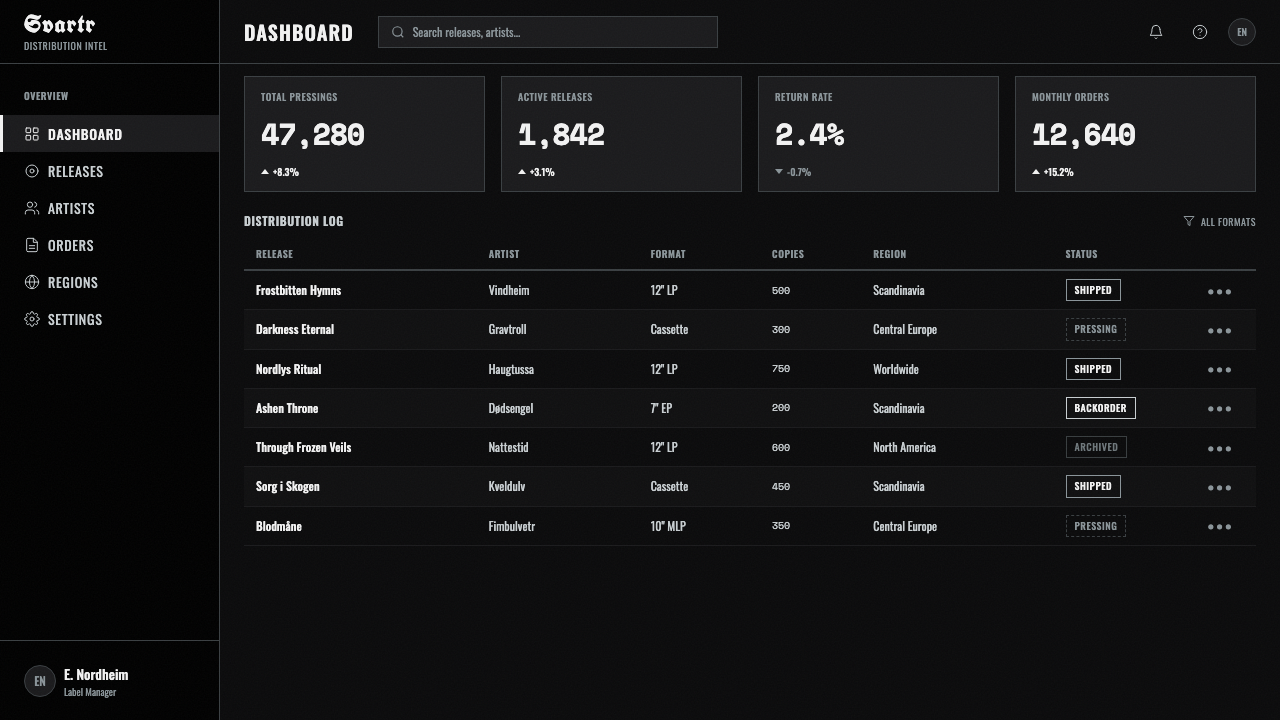Select the Blodmåne release name

(x=279, y=526)
